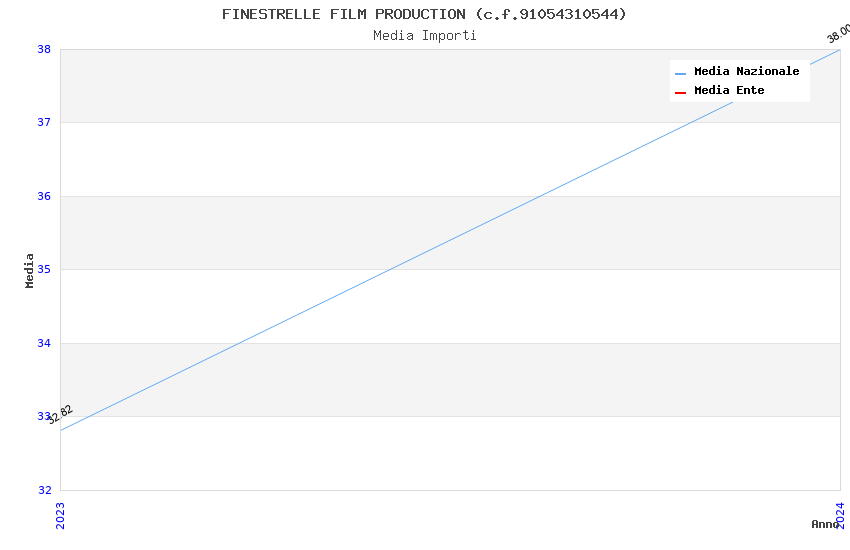Click the 38.00 data point label

pyautogui.click(x=838, y=34)
